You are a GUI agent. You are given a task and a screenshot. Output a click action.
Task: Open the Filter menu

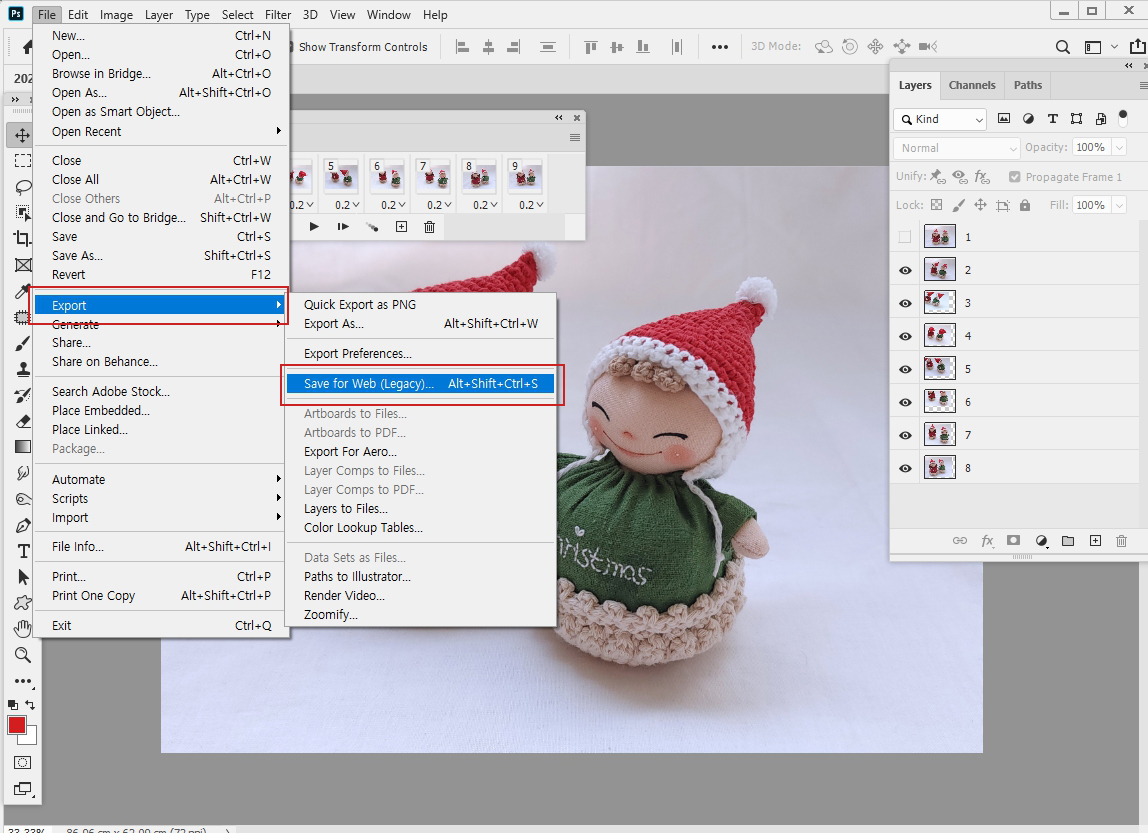277,15
